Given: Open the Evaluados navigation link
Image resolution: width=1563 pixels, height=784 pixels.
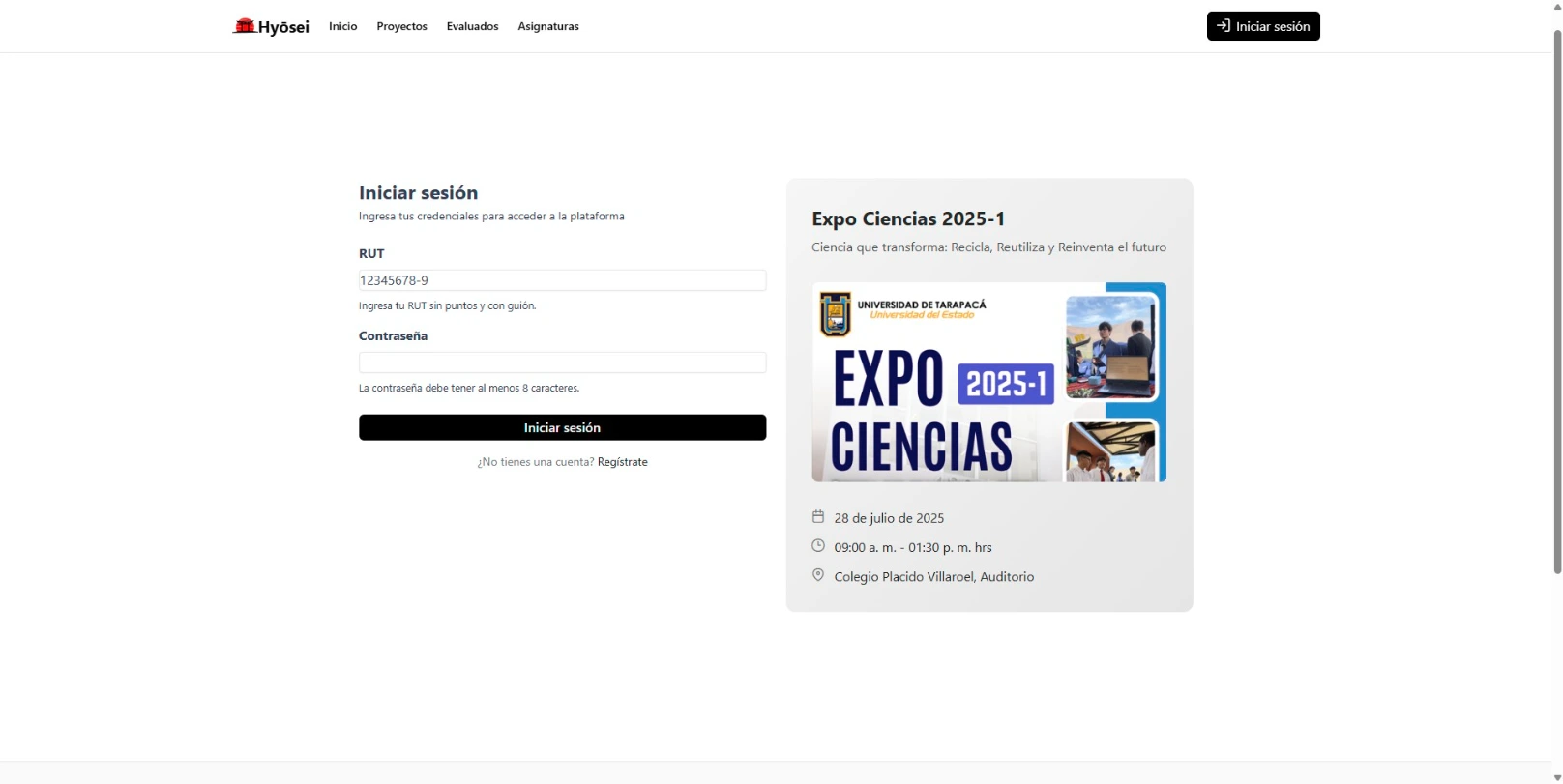Looking at the screenshot, I should click(x=472, y=26).
